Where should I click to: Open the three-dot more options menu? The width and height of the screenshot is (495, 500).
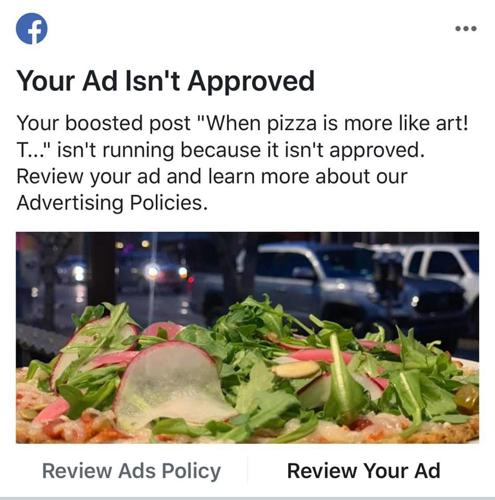(466, 28)
